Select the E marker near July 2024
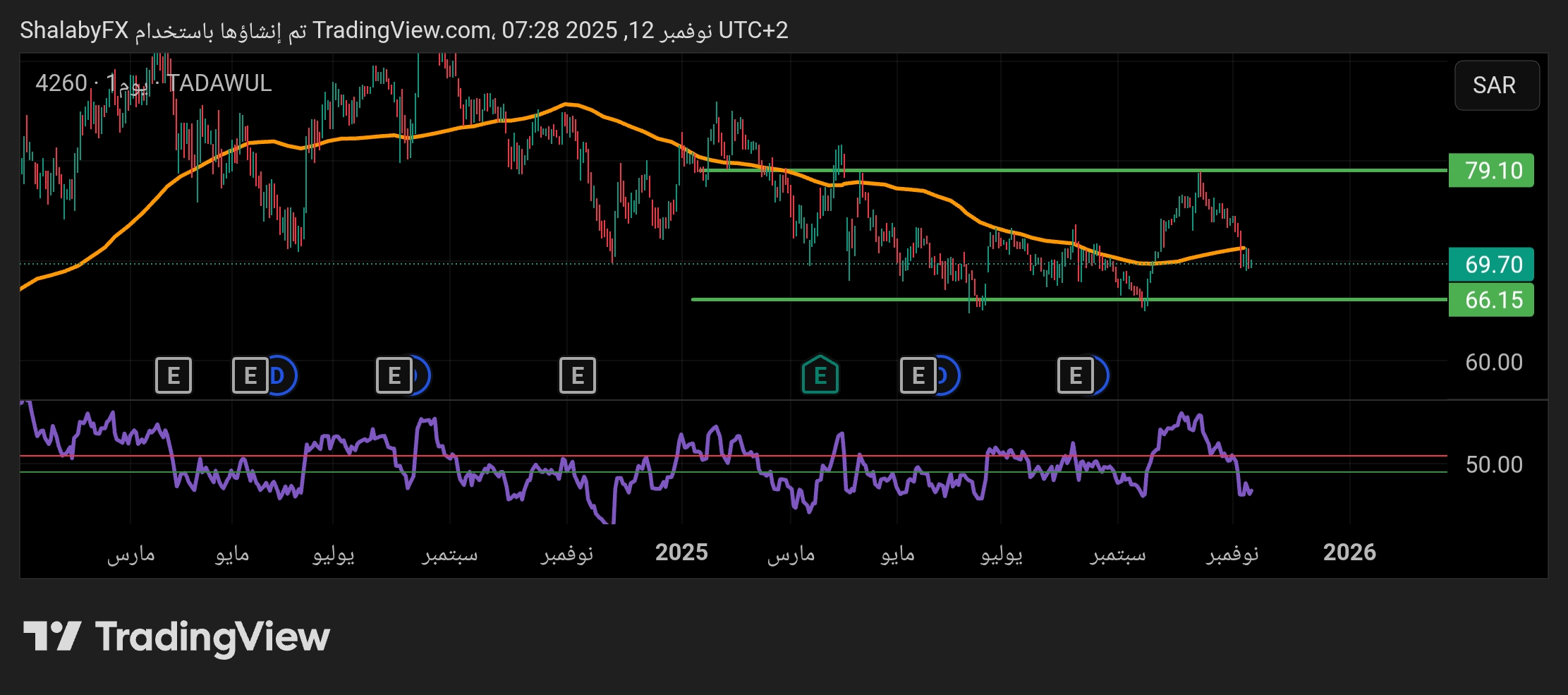The width and height of the screenshot is (1568, 695). (394, 375)
